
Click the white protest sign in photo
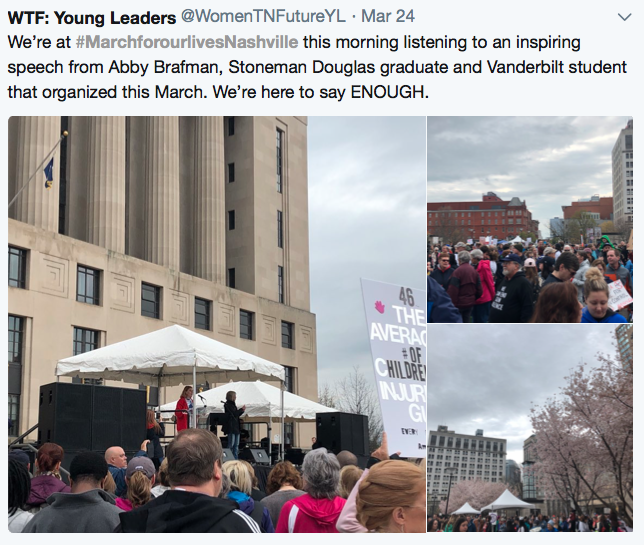click(395, 366)
